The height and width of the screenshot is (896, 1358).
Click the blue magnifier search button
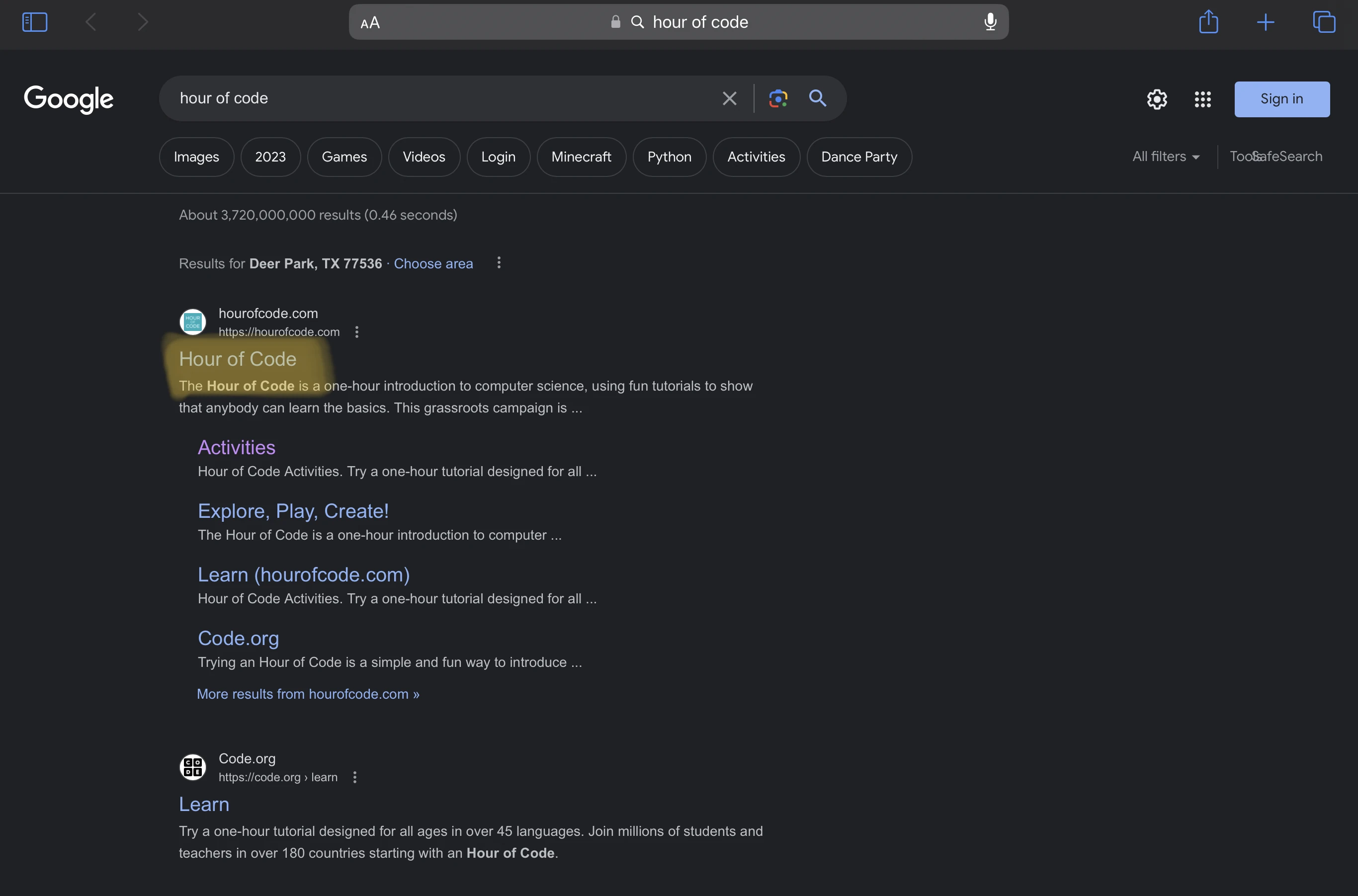[x=817, y=98]
